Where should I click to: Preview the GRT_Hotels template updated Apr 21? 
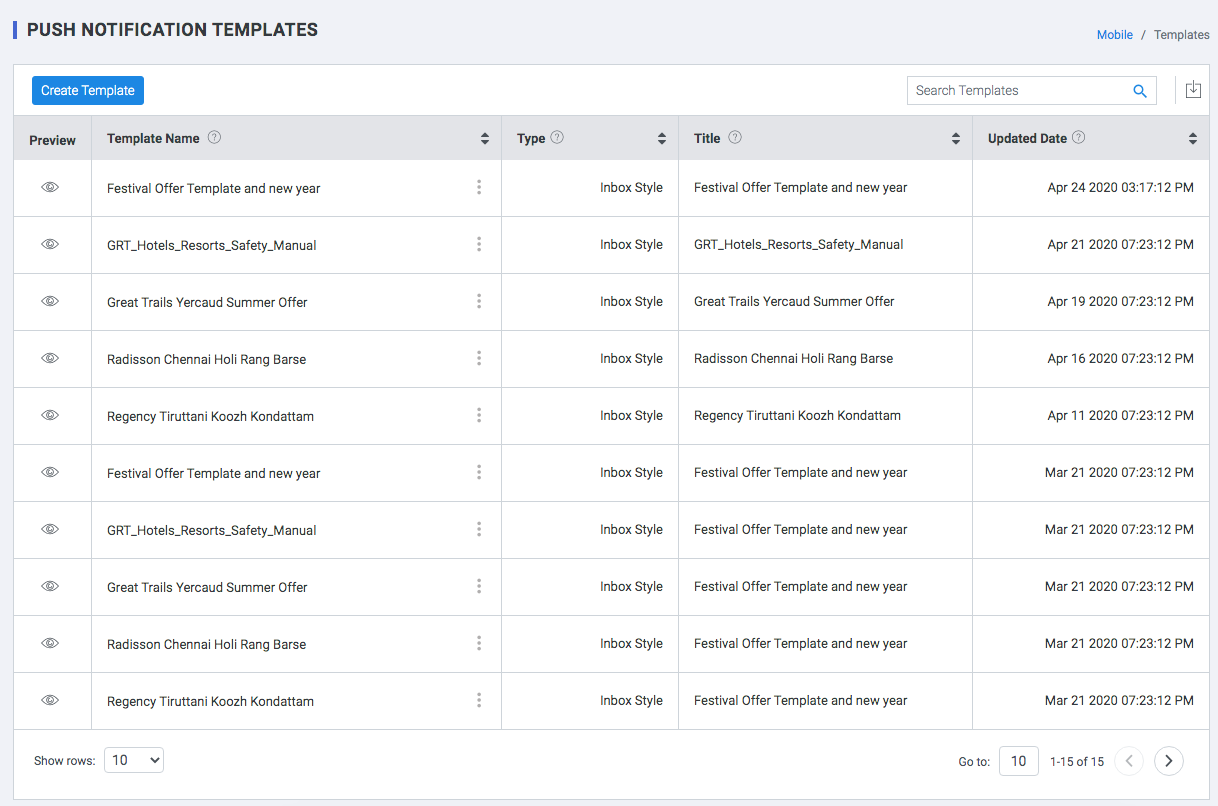pos(50,244)
